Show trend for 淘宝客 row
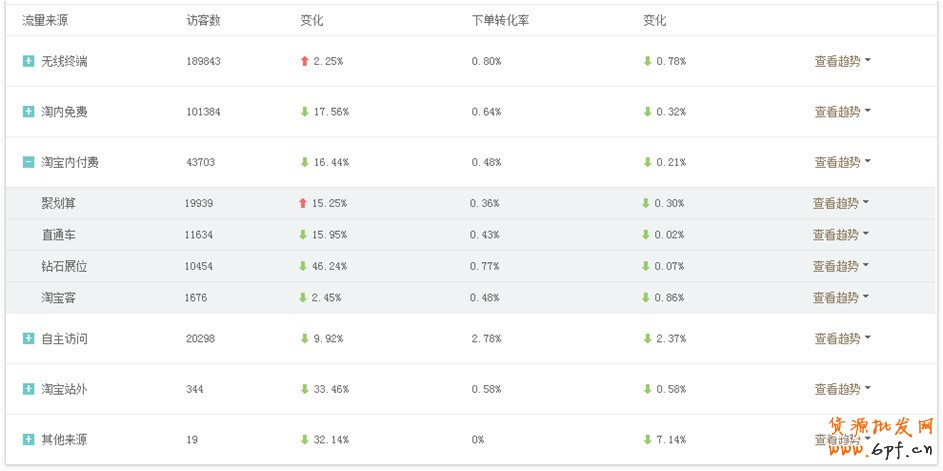 click(840, 297)
